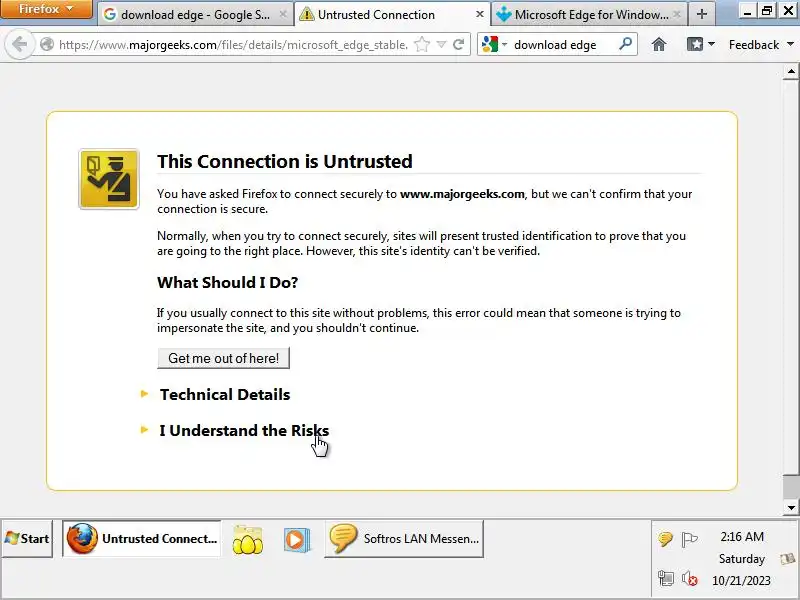Switch to the download edge Google tab
800x600 pixels.
tap(195, 15)
